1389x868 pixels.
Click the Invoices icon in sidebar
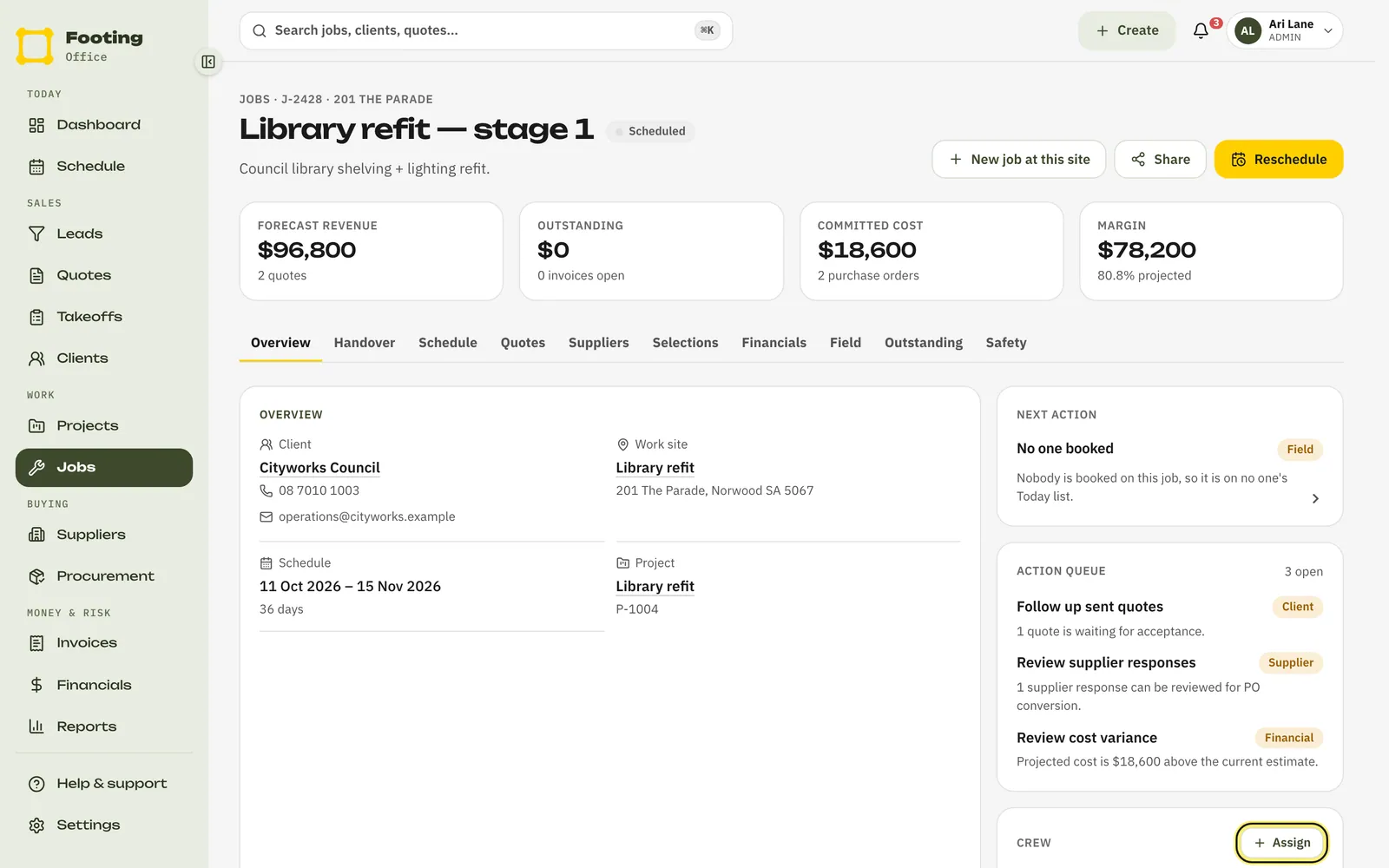pyautogui.click(x=36, y=643)
